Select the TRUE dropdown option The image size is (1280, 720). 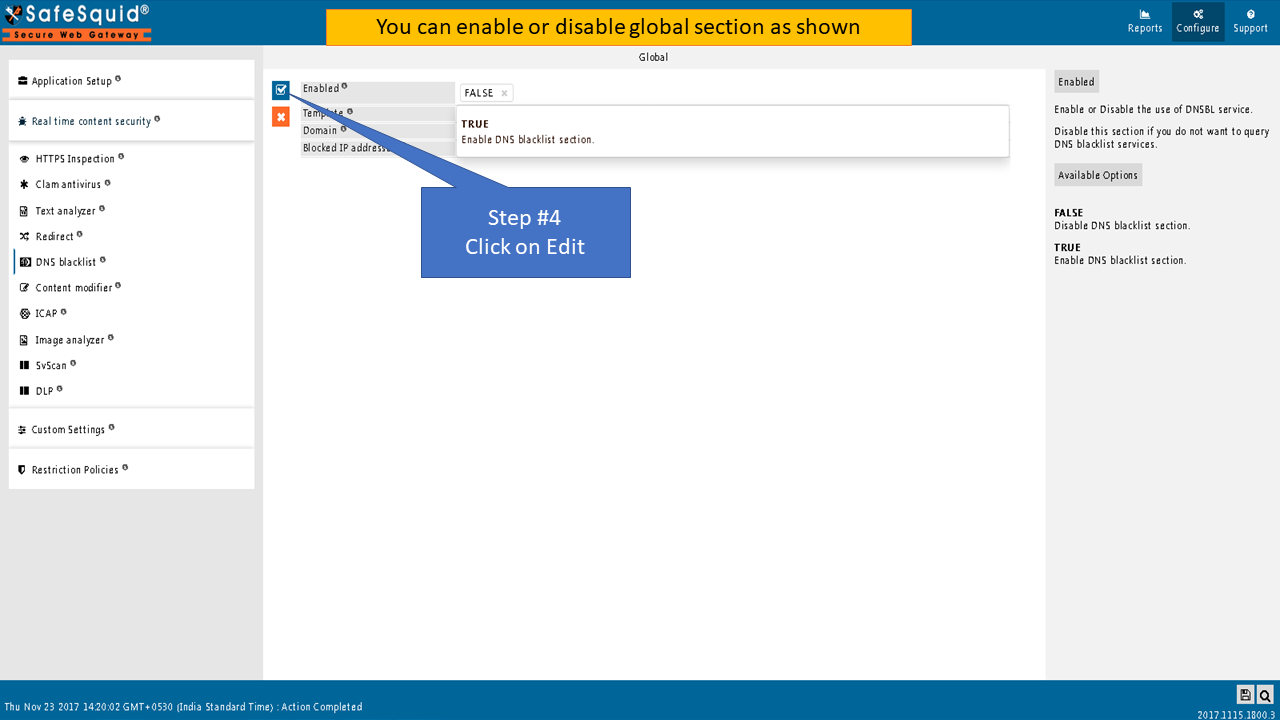[732, 131]
